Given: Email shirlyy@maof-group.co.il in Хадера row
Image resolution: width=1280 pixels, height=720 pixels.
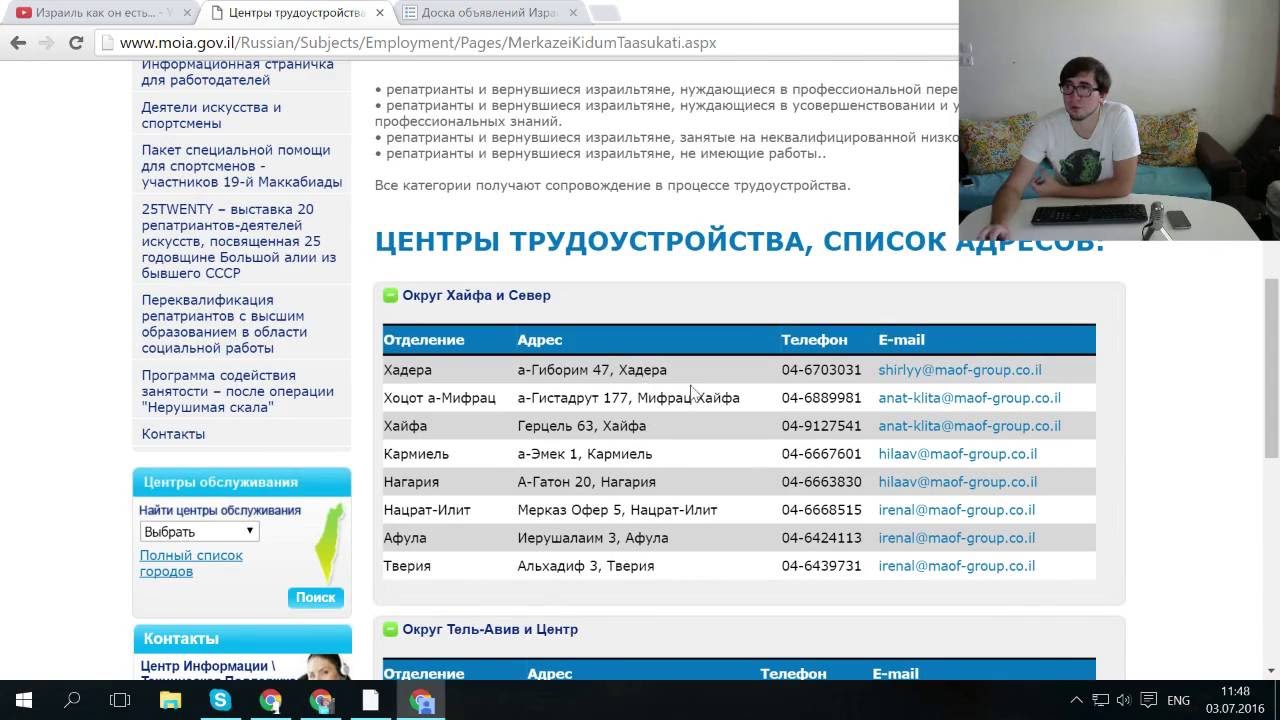Looking at the screenshot, I should tap(960, 370).
